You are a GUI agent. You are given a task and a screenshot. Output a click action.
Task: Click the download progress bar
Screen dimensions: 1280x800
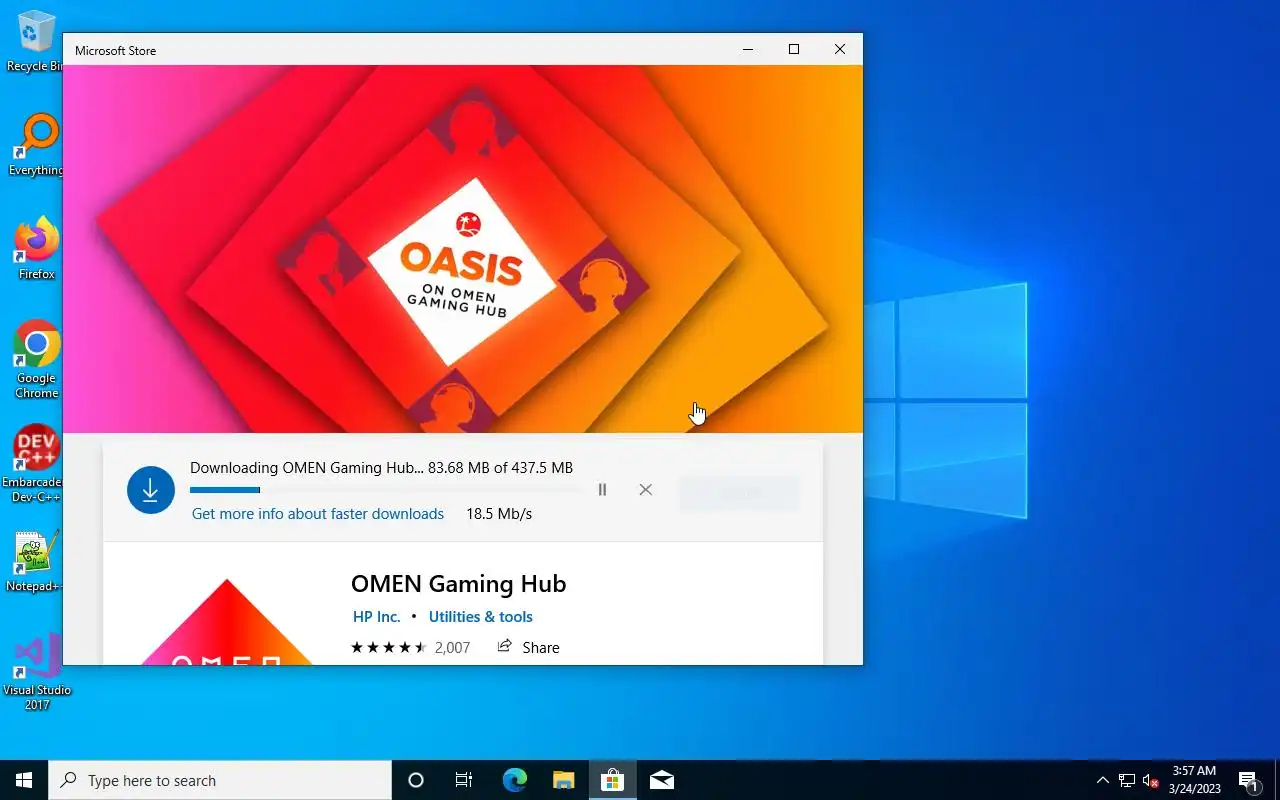click(x=385, y=490)
